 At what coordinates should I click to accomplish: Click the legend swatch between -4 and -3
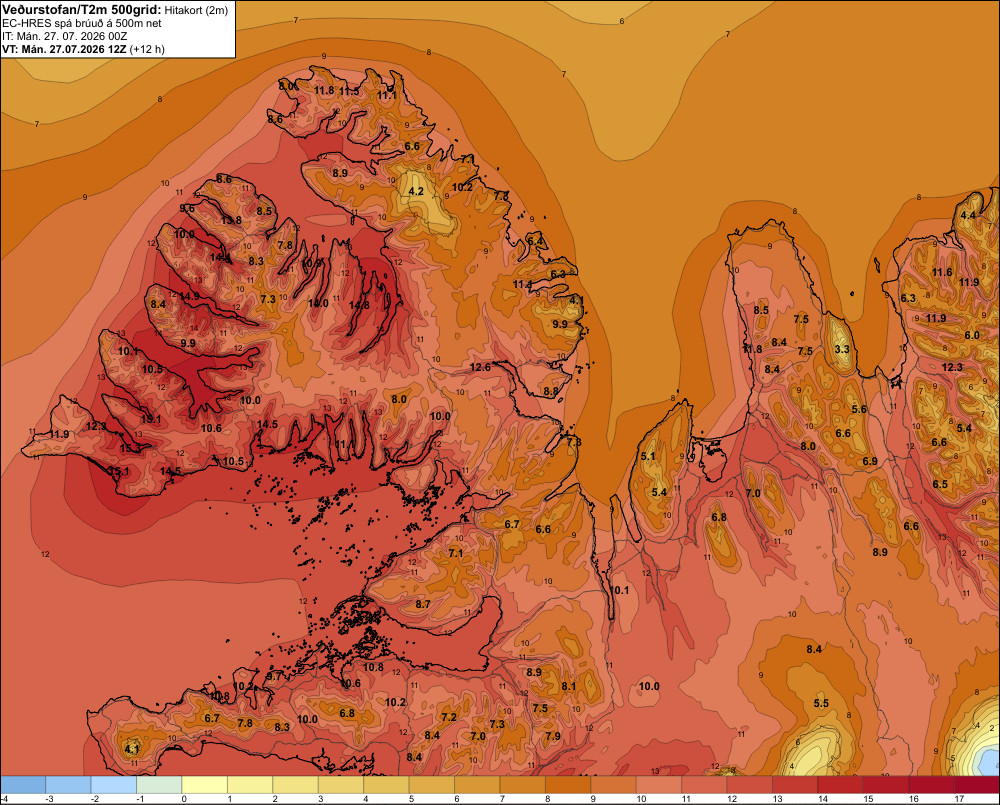tap(23, 785)
